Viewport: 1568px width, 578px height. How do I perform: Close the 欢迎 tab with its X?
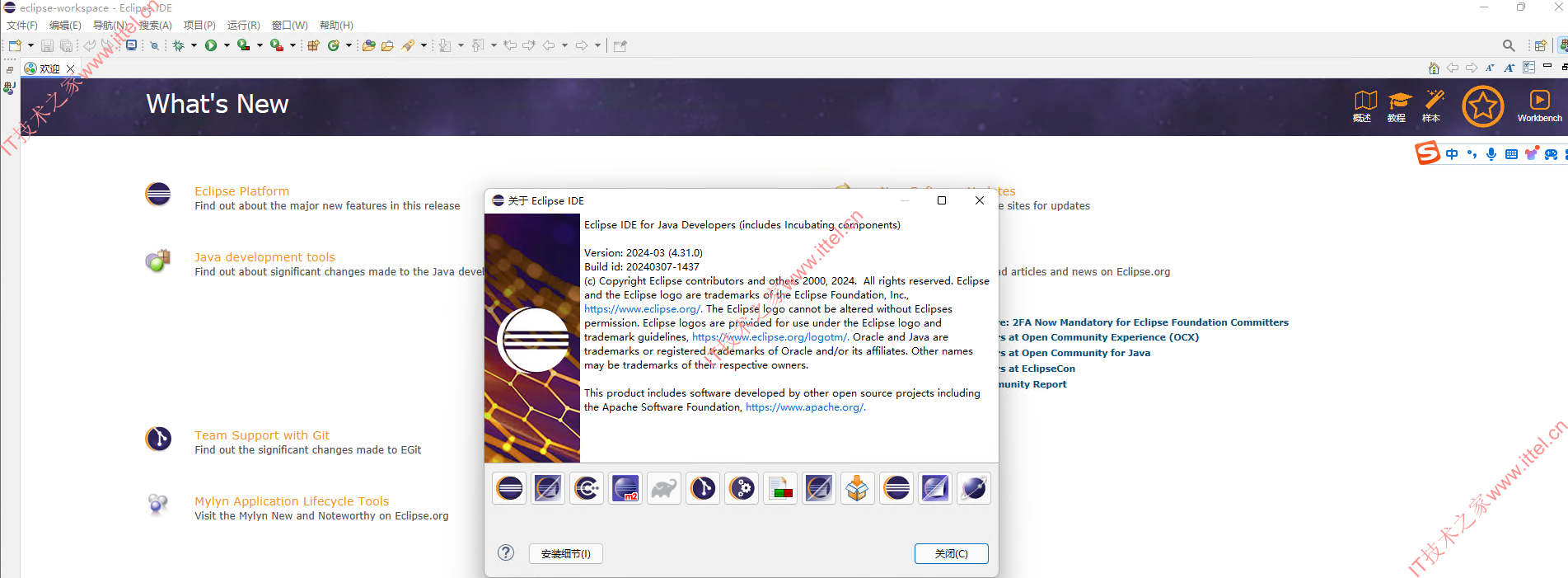[x=71, y=68]
